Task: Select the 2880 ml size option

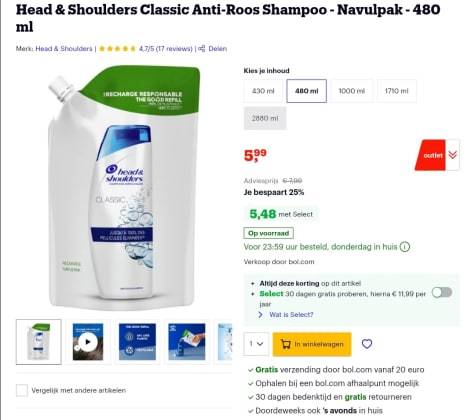Action: click(265, 118)
